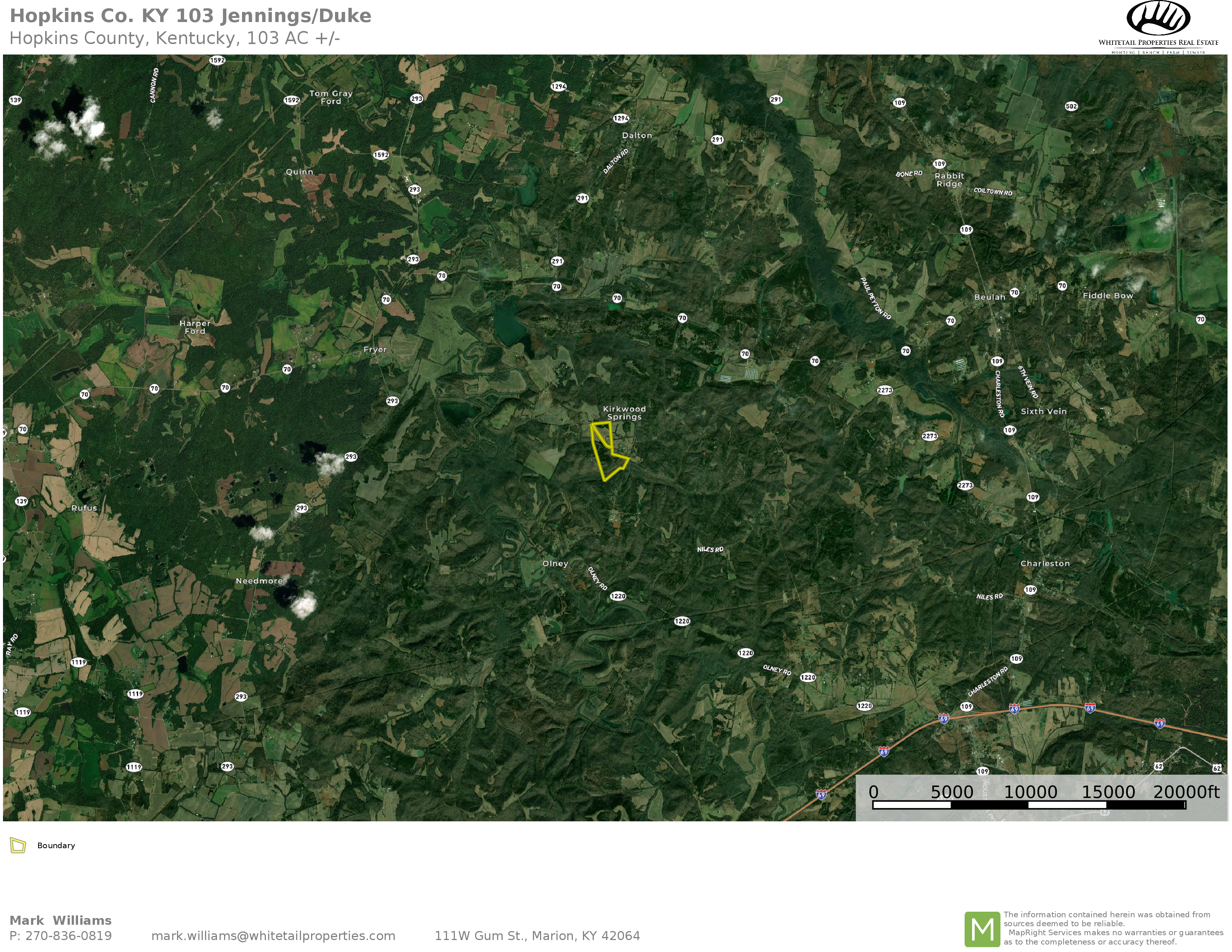
Task: Click the yellow Boundary legend icon
Action: tap(18, 845)
